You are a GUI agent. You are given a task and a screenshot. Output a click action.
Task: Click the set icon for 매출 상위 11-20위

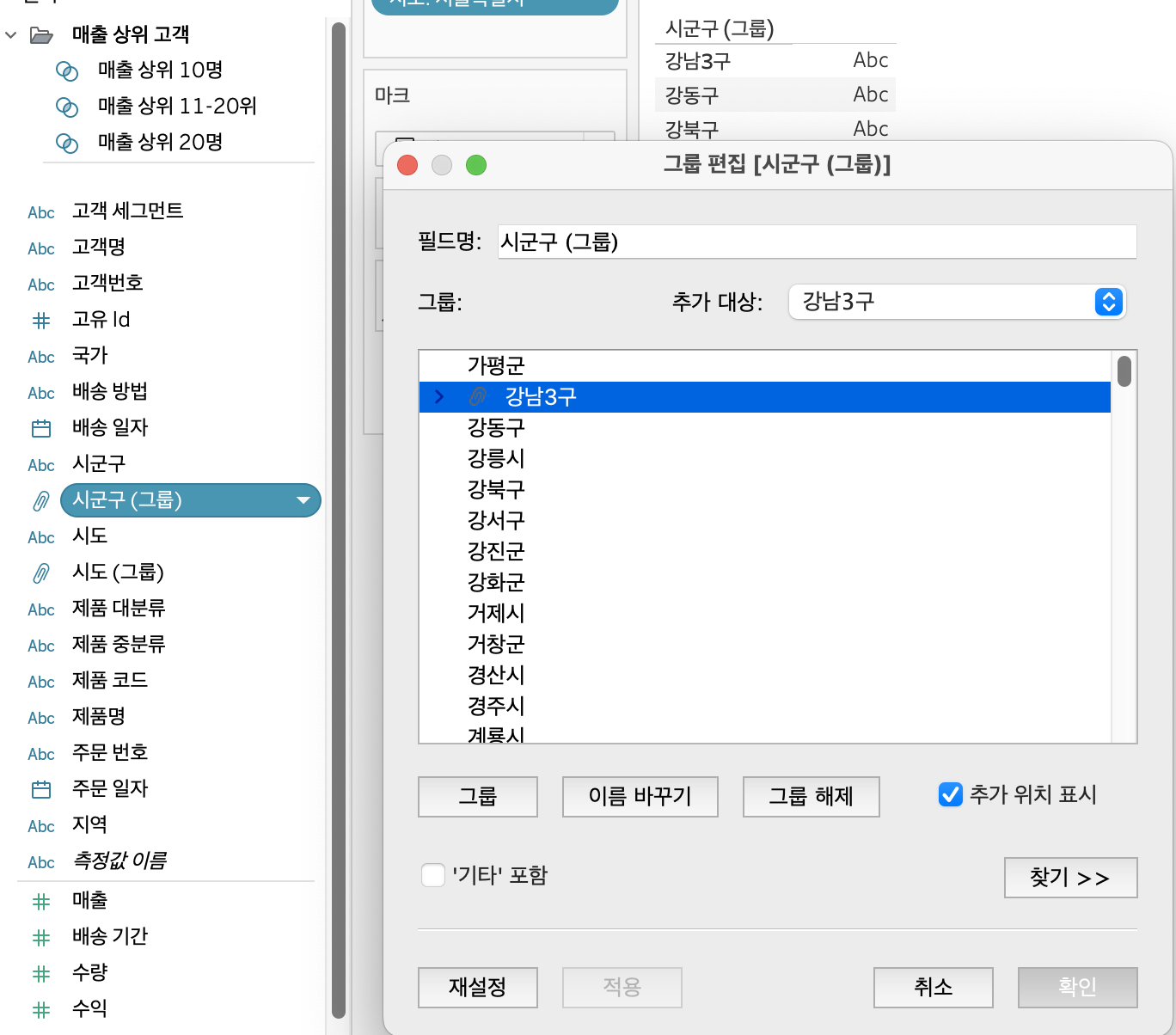67,107
